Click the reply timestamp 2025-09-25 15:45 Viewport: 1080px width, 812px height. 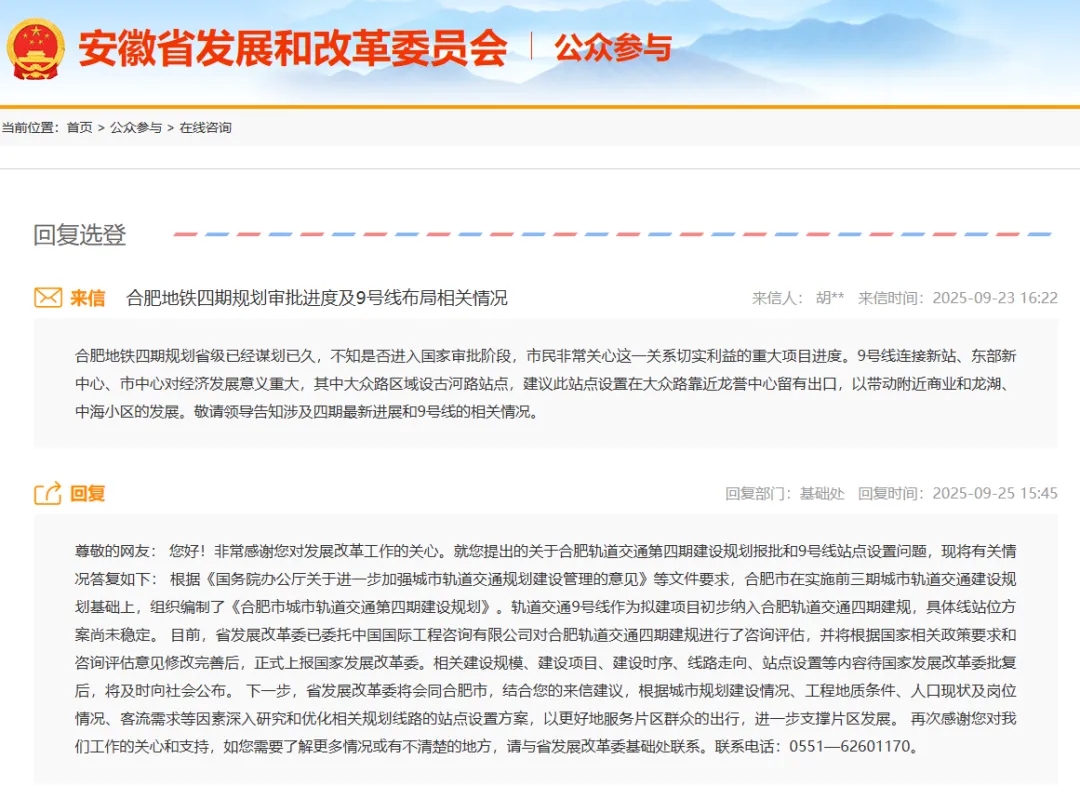[995, 494]
